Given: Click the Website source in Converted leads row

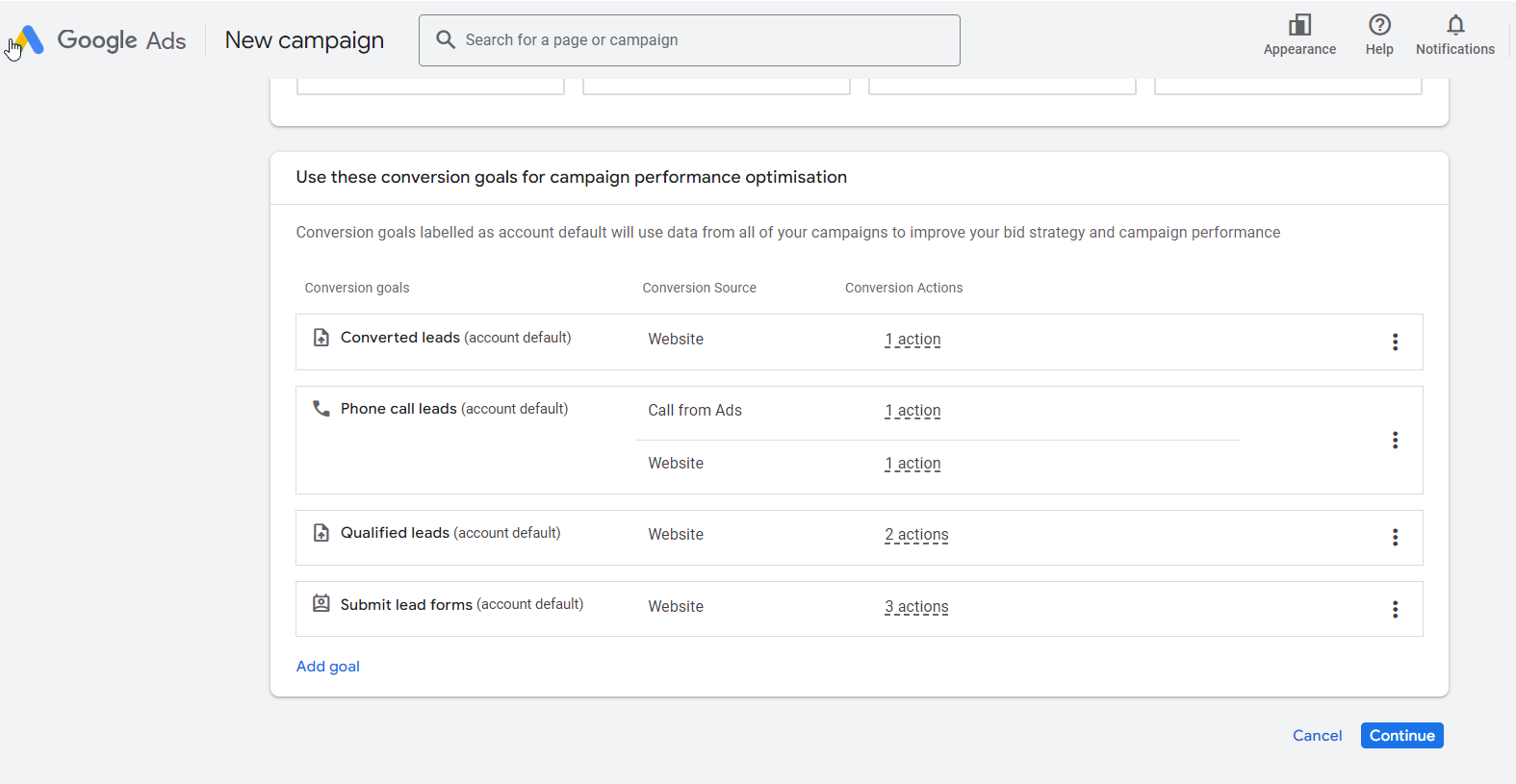Looking at the screenshot, I should 676,340.
